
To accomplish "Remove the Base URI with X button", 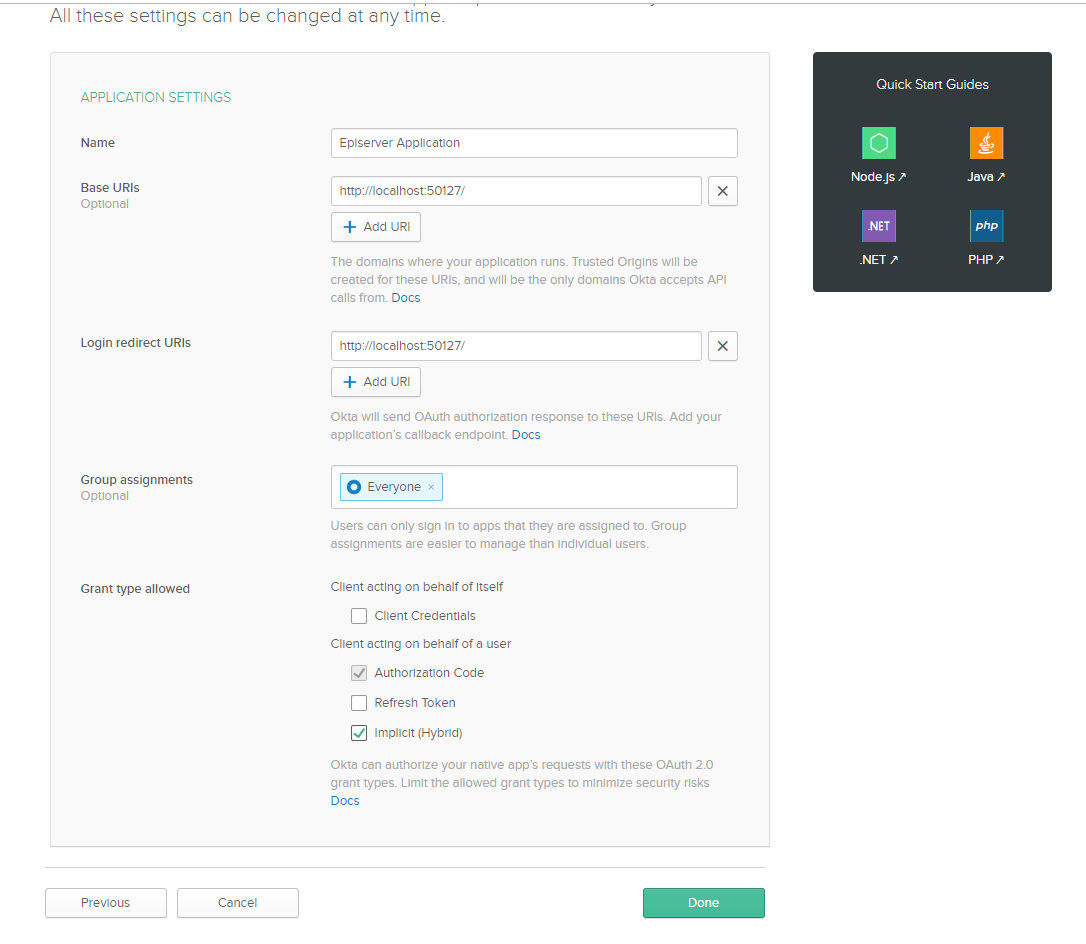I will point(722,191).
